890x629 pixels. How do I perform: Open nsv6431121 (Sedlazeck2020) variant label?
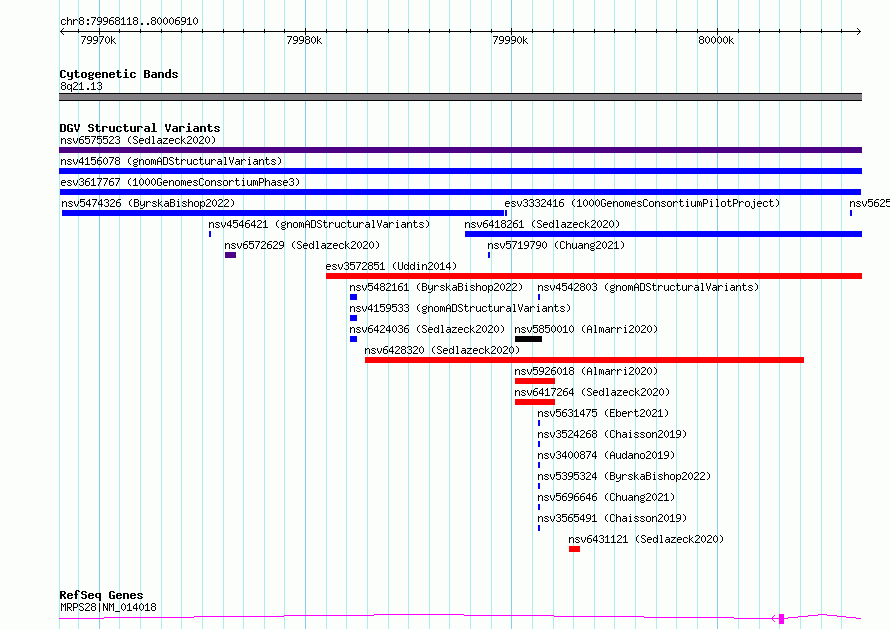click(x=646, y=539)
